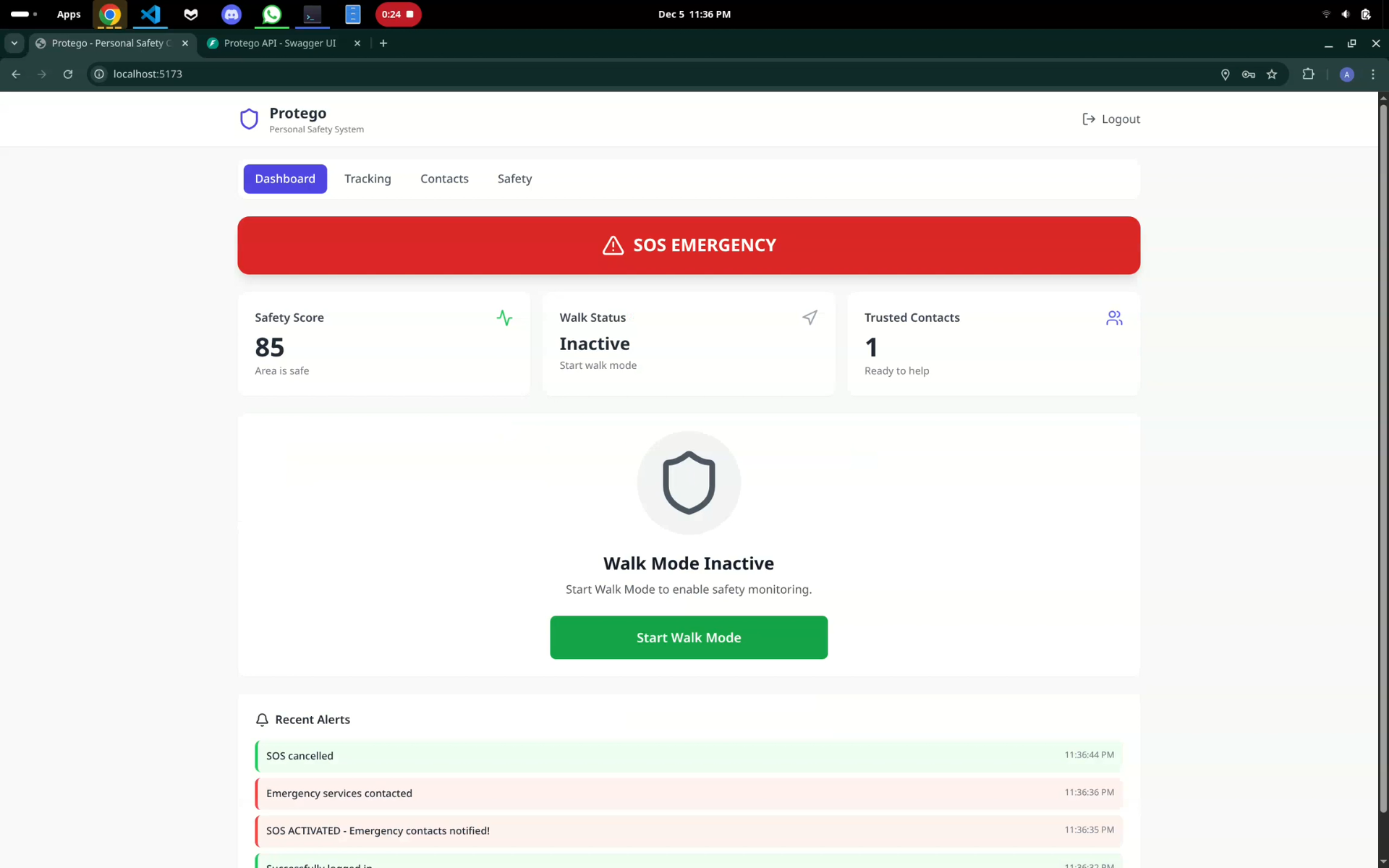Reload the page
Image resolution: width=1389 pixels, height=868 pixels.
(68, 75)
